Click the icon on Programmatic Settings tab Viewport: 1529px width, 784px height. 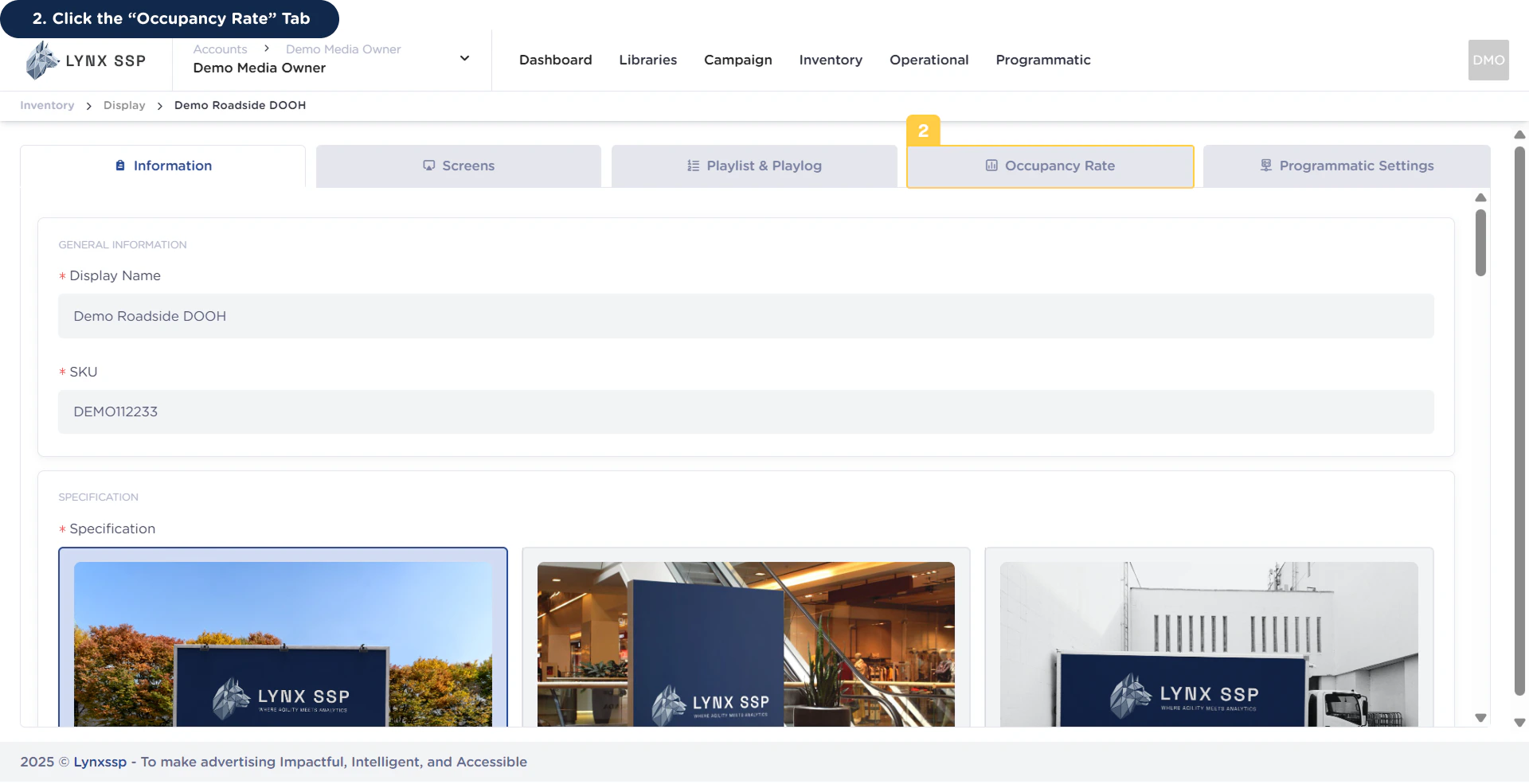coord(1266,166)
